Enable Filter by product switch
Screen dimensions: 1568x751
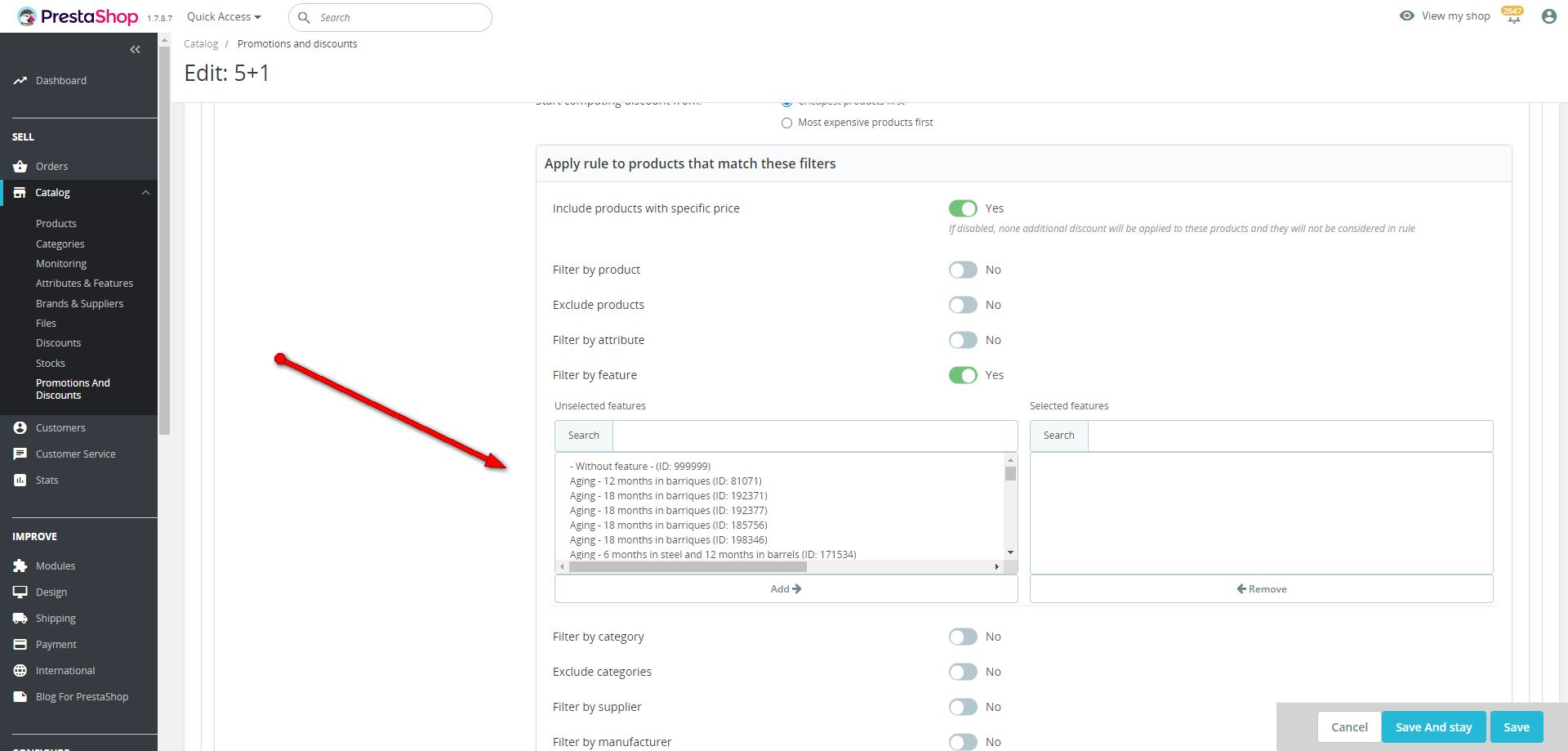click(963, 270)
